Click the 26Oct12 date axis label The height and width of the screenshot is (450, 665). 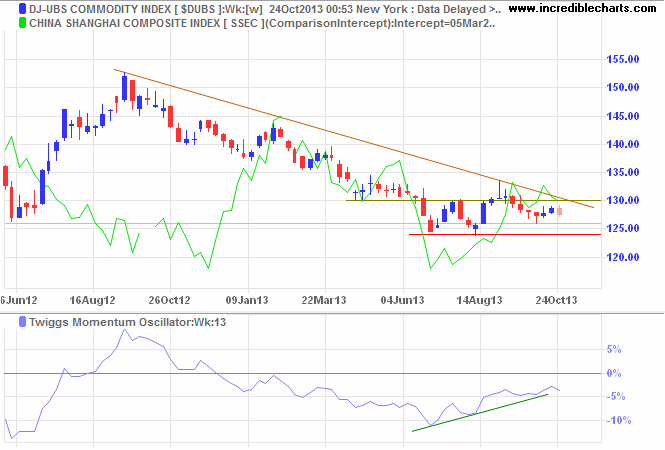click(169, 300)
